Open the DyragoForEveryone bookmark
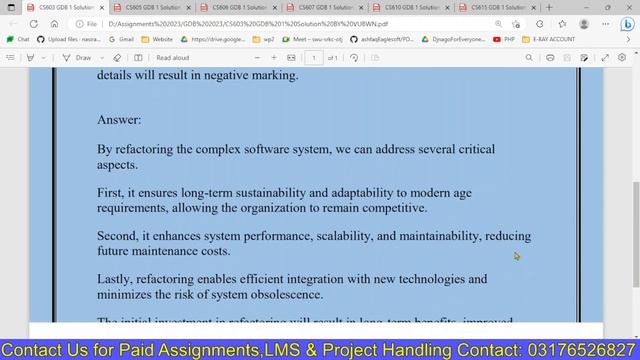640x360 pixels. [x=453, y=40]
